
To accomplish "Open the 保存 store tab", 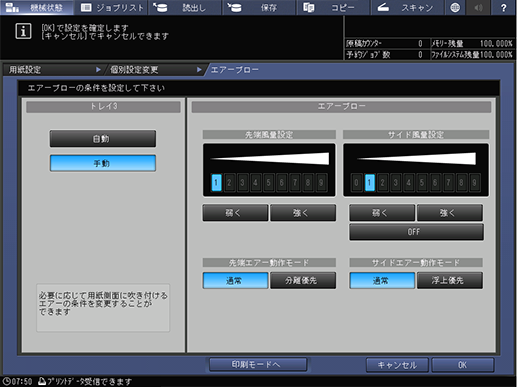I will point(259,7).
